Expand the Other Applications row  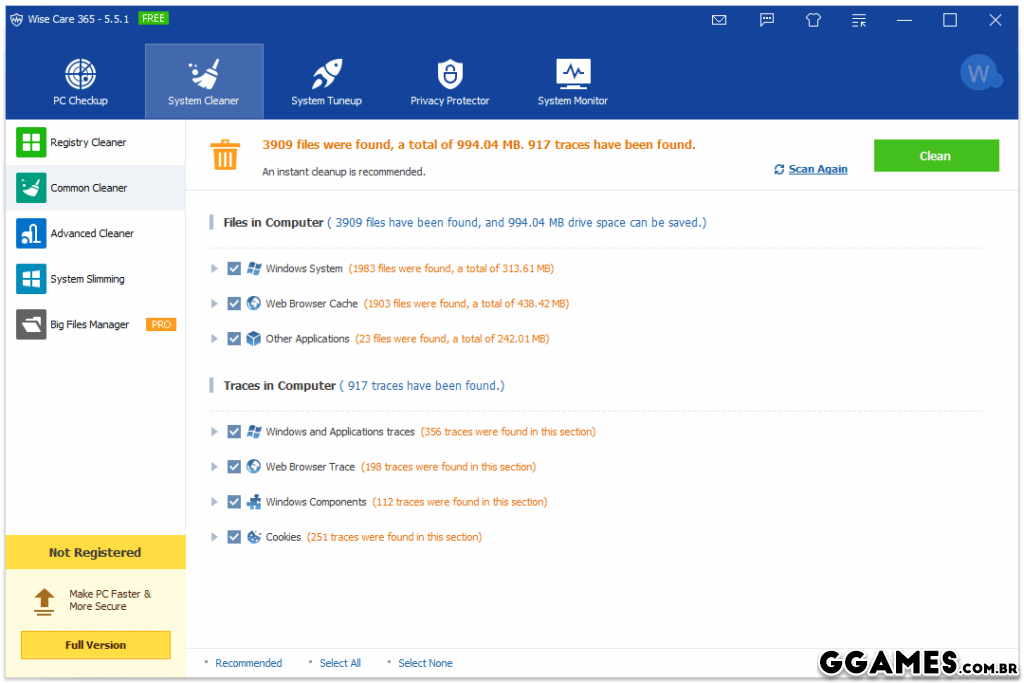(214, 339)
